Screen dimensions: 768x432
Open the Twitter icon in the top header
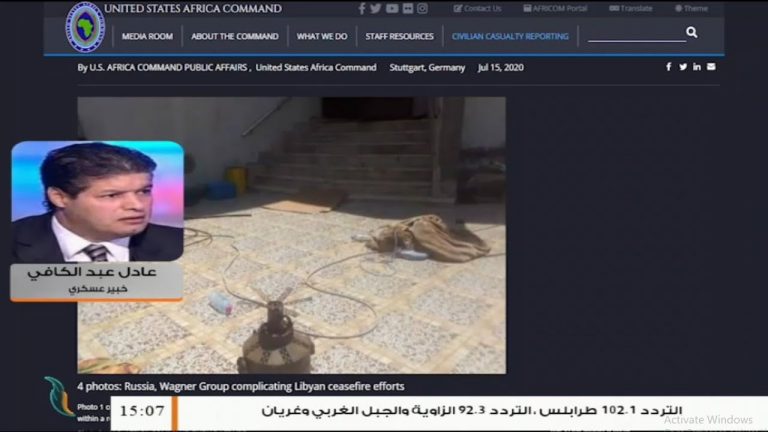[376, 8]
